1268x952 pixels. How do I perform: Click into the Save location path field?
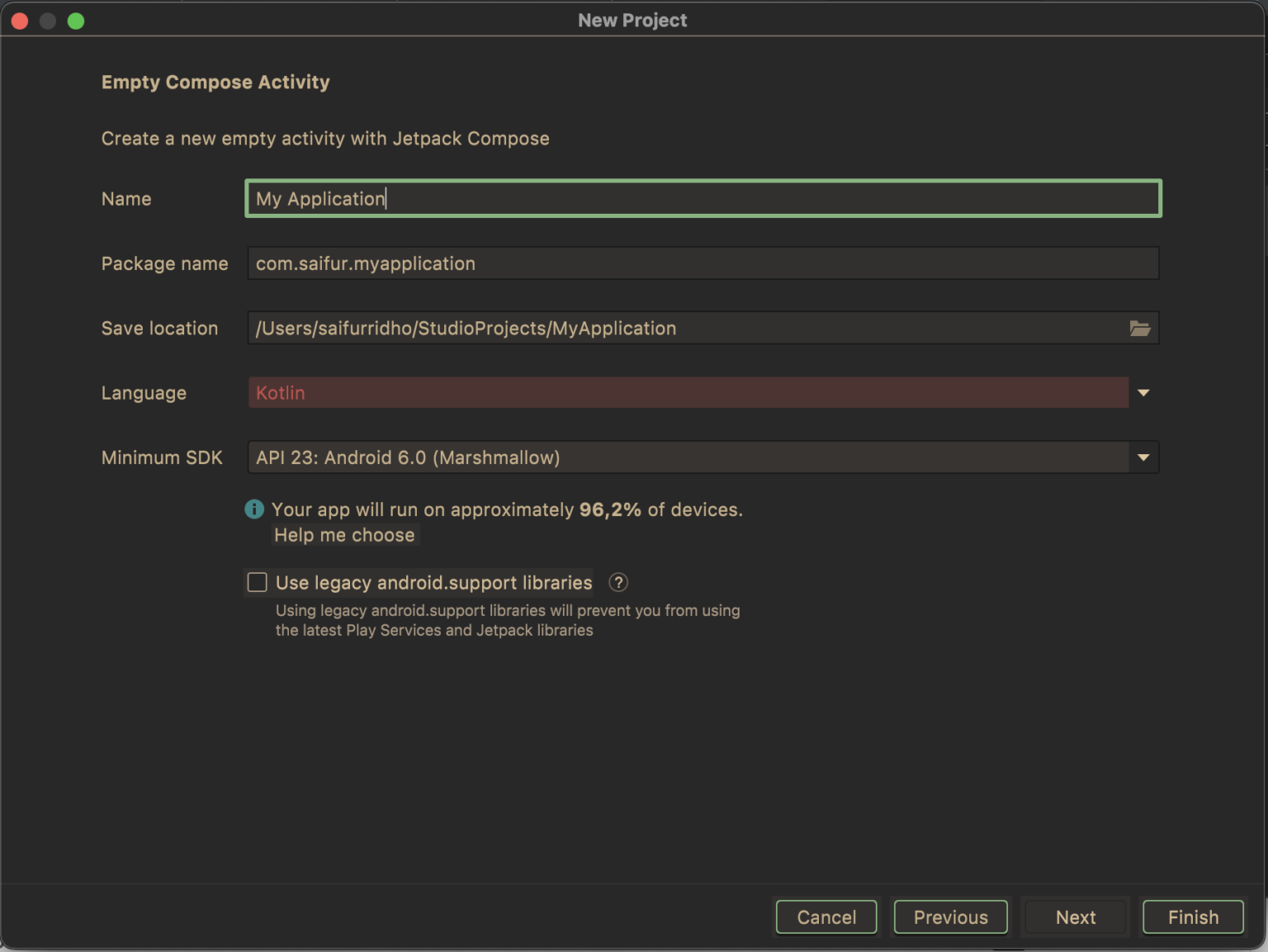click(x=685, y=329)
